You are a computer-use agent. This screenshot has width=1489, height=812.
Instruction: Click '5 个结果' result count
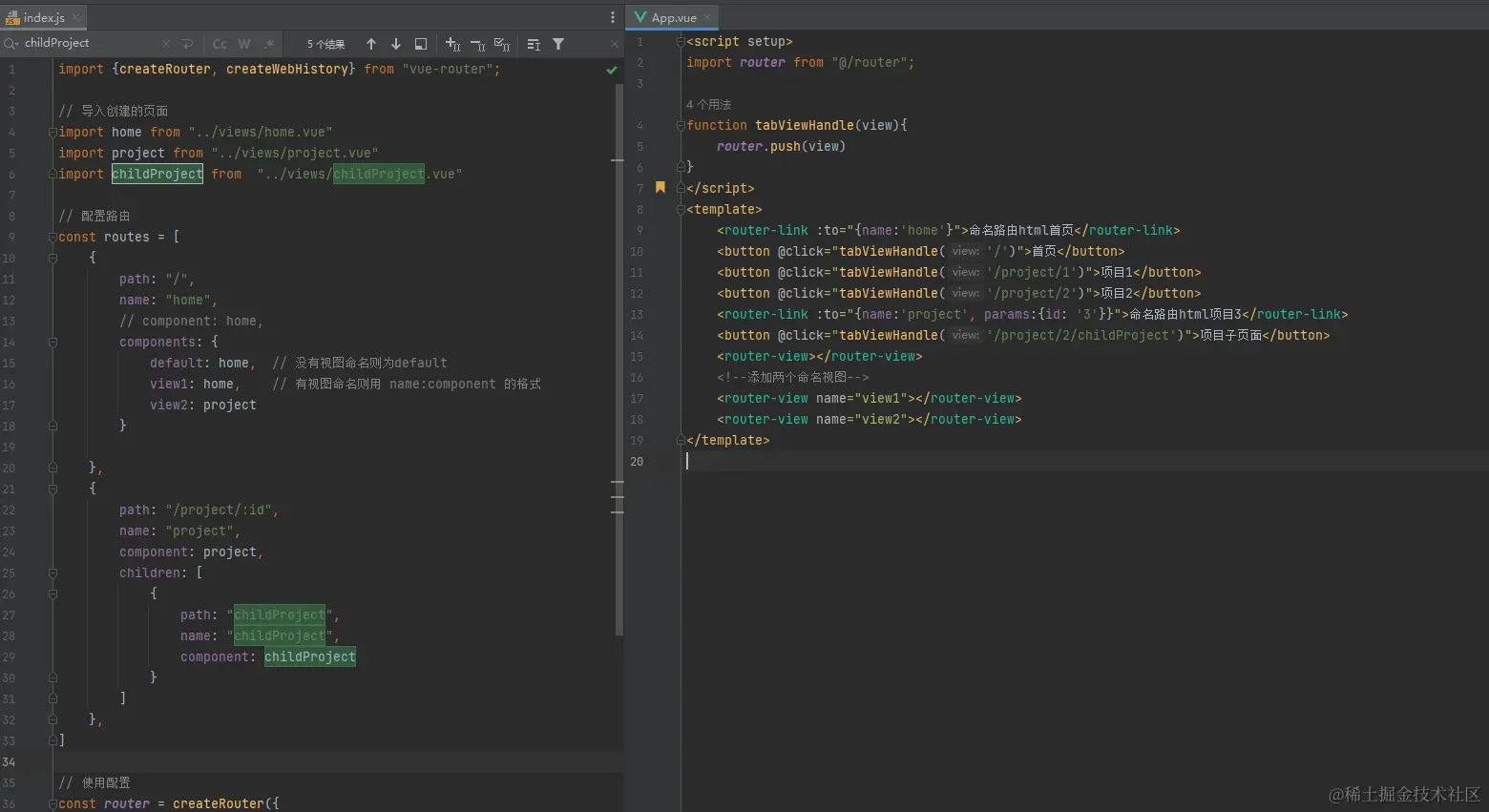tap(325, 44)
